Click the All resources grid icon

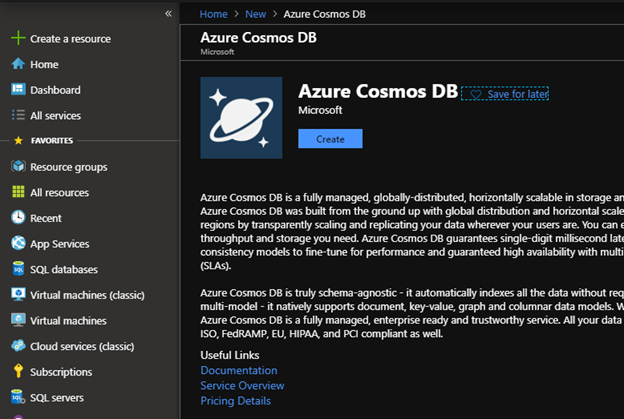pos(17,192)
